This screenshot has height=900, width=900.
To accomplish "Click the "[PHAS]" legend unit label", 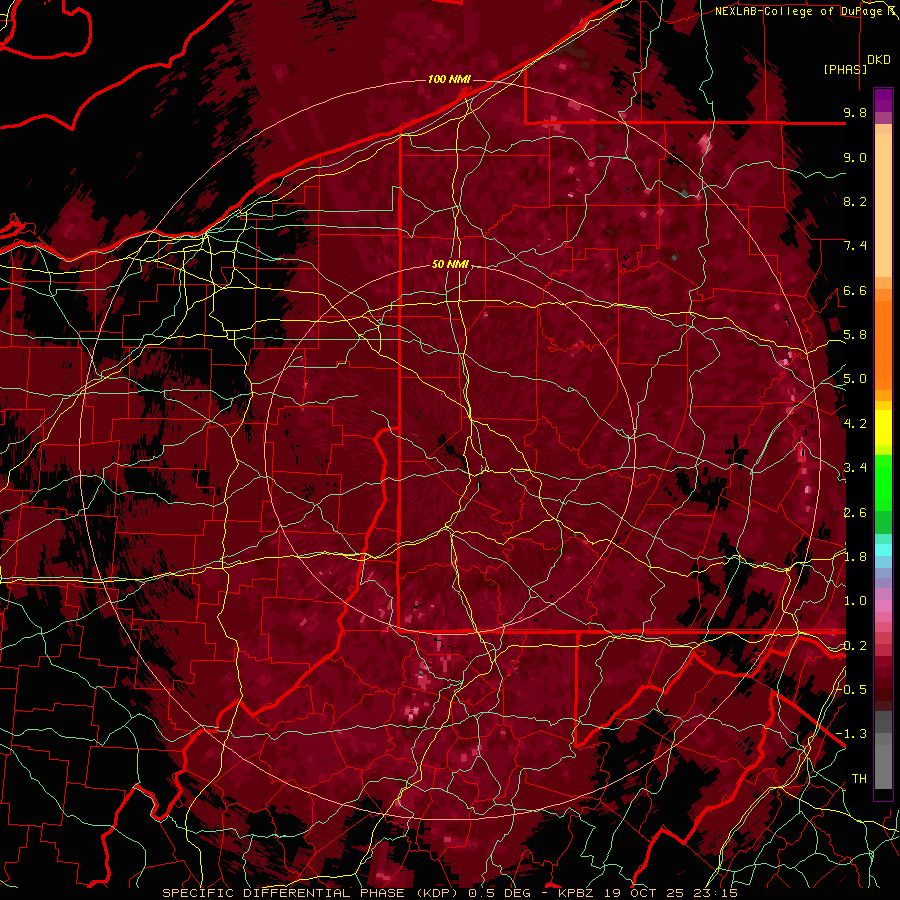I will [x=845, y=69].
